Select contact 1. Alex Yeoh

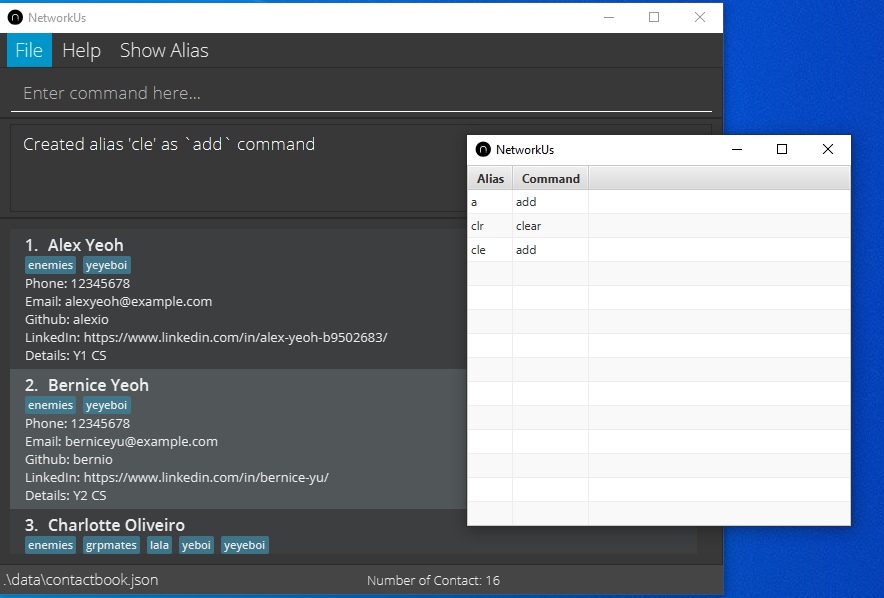click(x=238, y=299)
